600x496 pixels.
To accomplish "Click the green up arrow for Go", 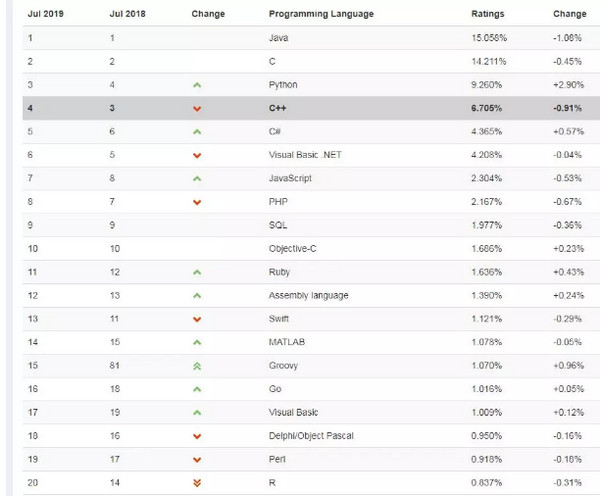I will [x=197, y=388].
